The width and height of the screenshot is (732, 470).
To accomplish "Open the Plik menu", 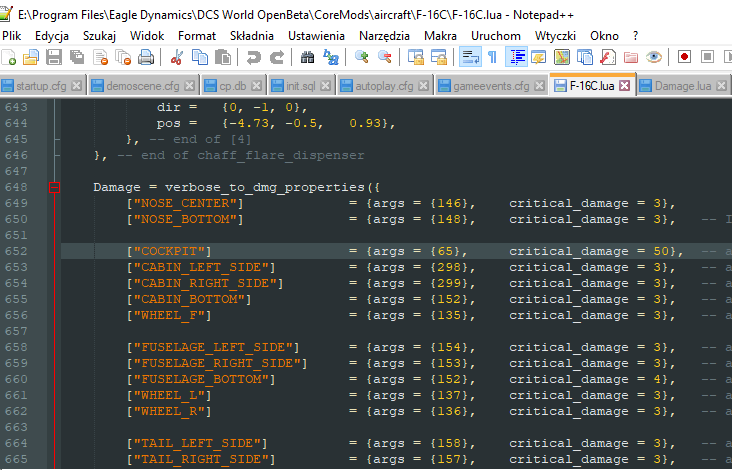I will 12,36.
